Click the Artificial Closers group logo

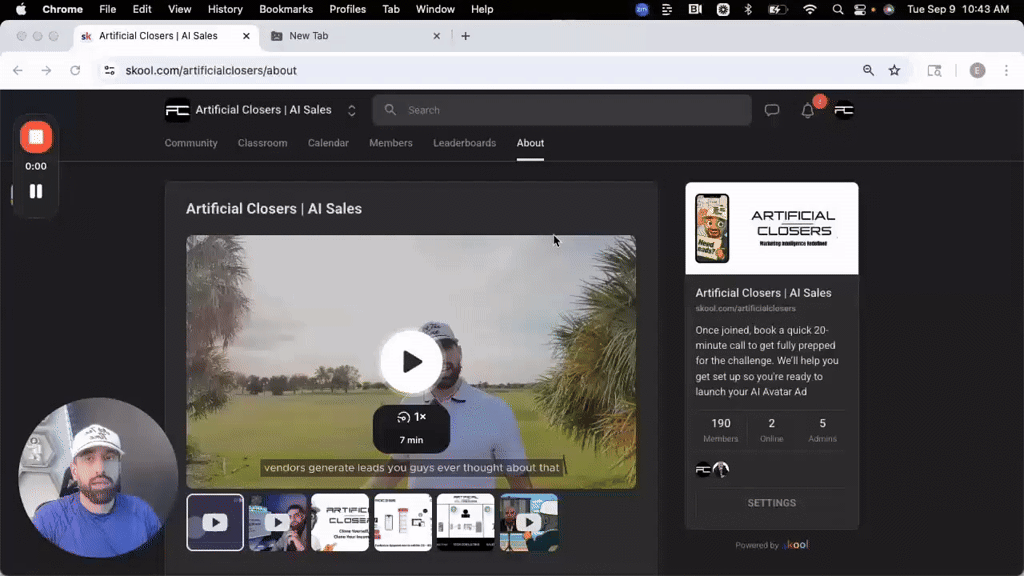pos(177,110)
